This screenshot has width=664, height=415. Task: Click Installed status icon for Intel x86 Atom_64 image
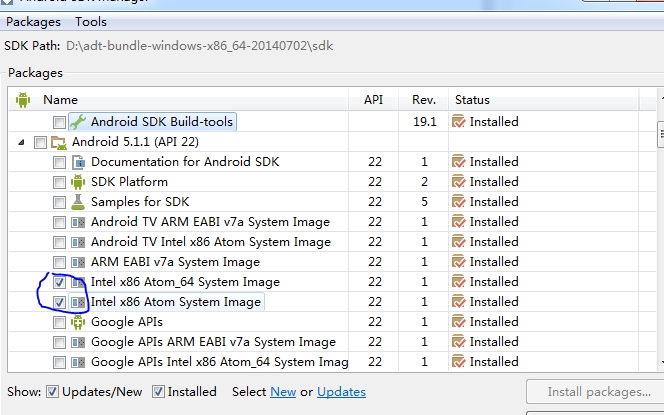point(459,282)
